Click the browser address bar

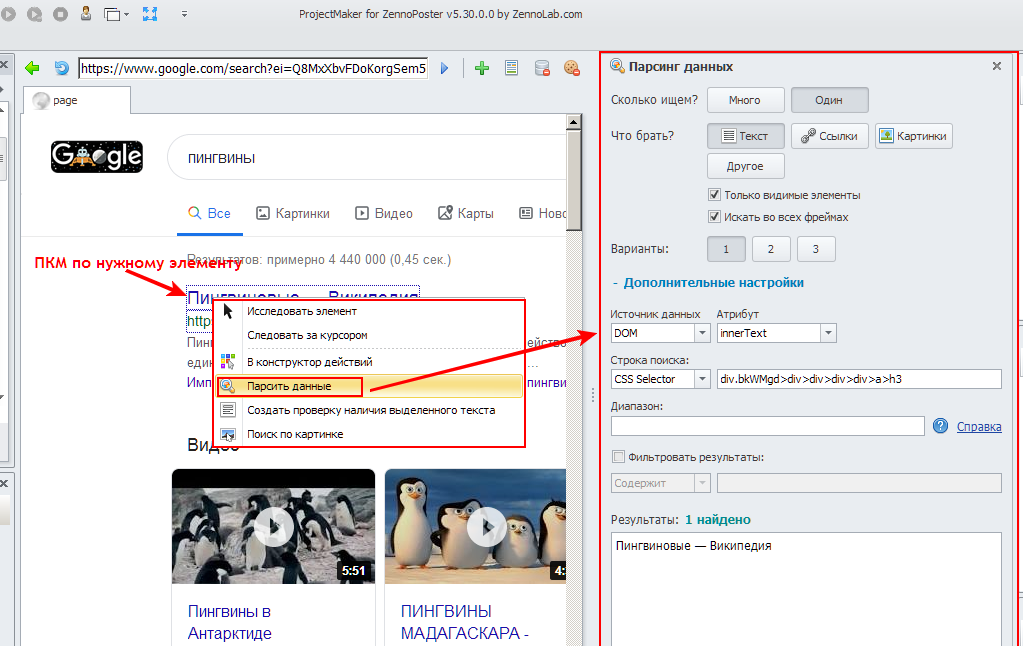coord(253,69)
